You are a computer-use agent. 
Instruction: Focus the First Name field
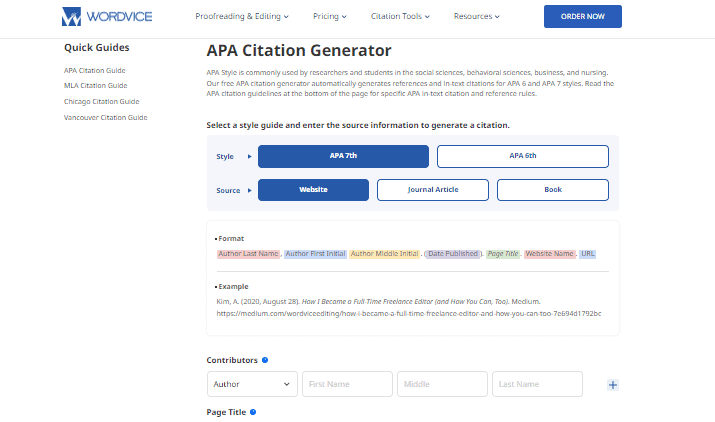[x=347, y=384]
